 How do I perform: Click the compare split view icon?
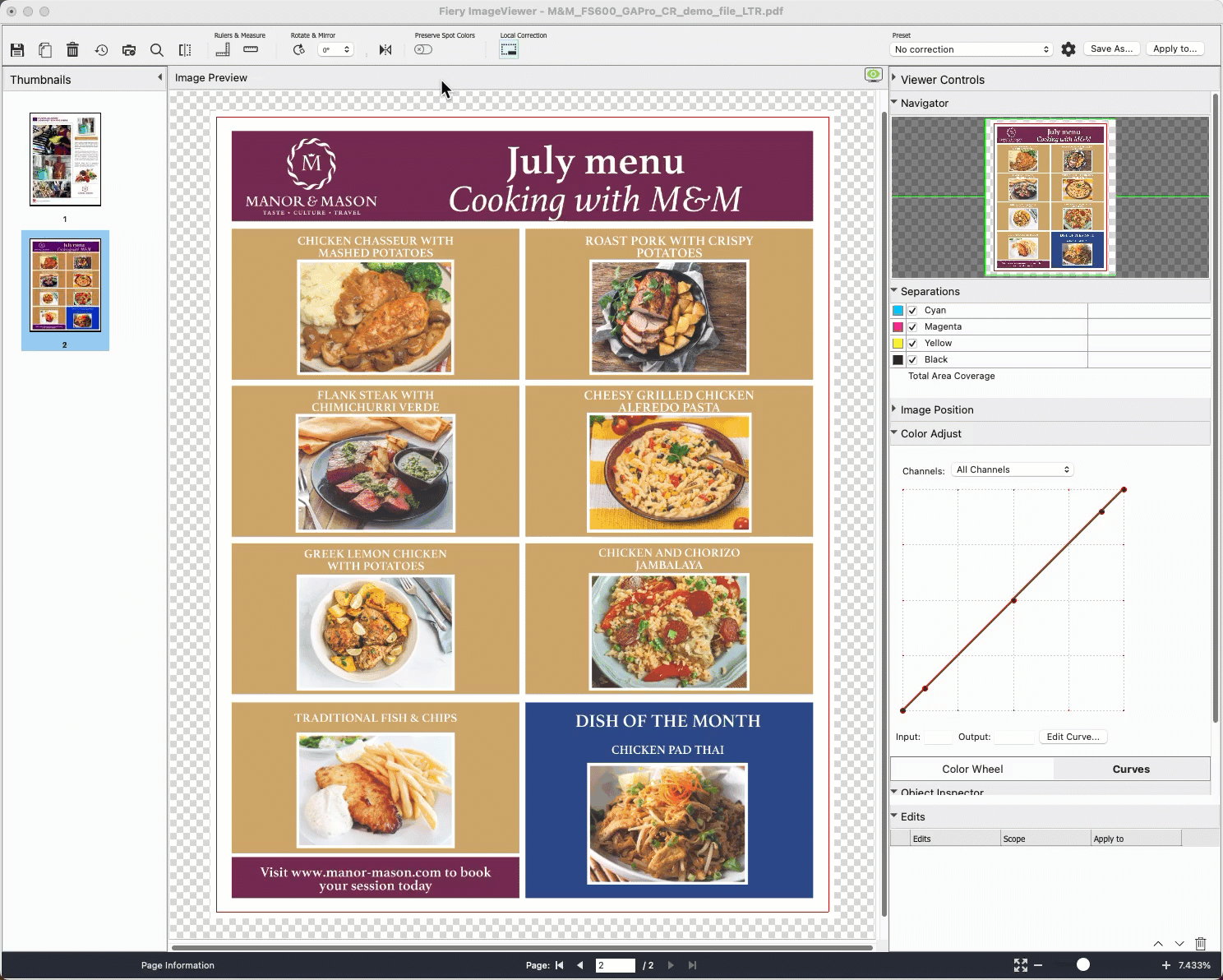point(185,50)
